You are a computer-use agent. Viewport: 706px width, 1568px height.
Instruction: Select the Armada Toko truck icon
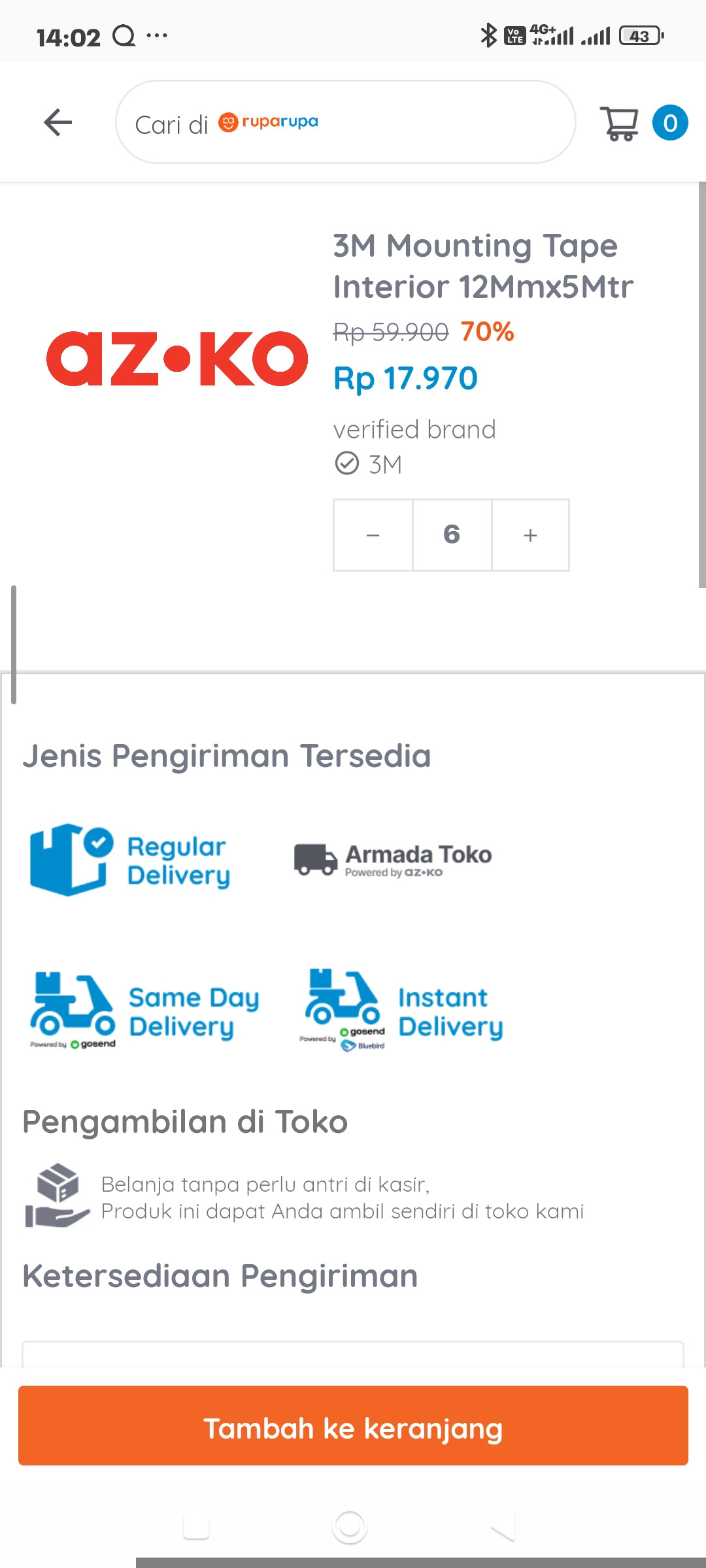point(316,859)
